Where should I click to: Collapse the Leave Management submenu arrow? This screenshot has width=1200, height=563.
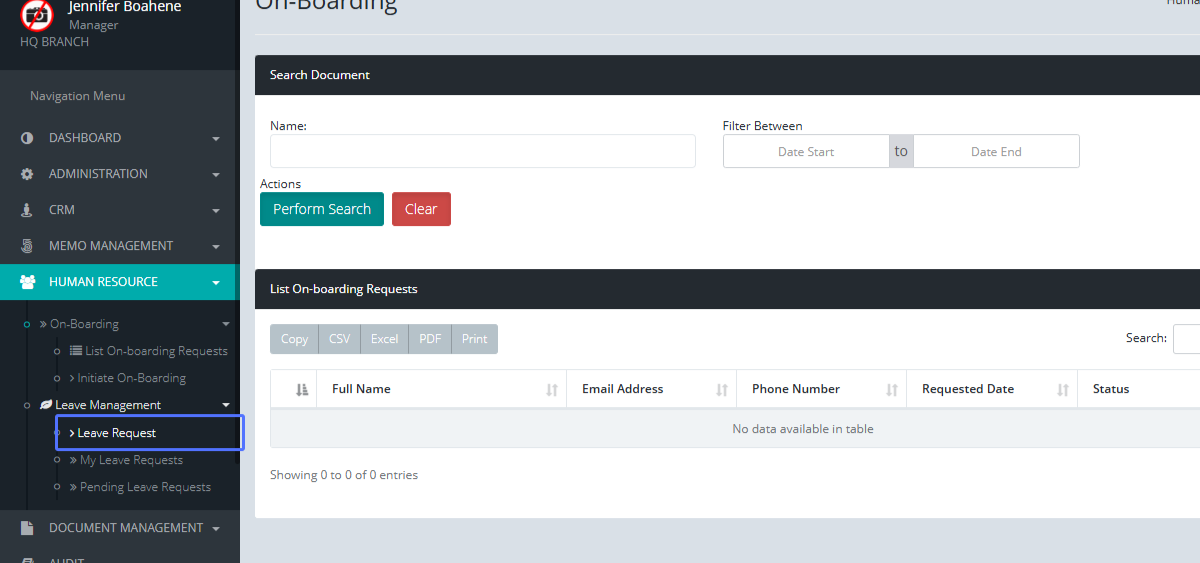click(x=226, y=405)
